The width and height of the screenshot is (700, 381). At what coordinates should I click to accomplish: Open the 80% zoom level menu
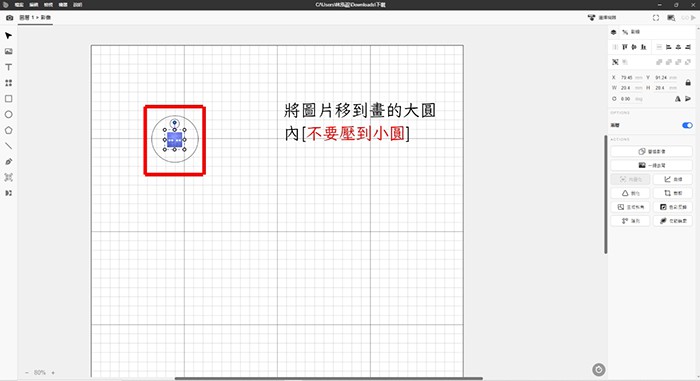click(x=40, y=373)
